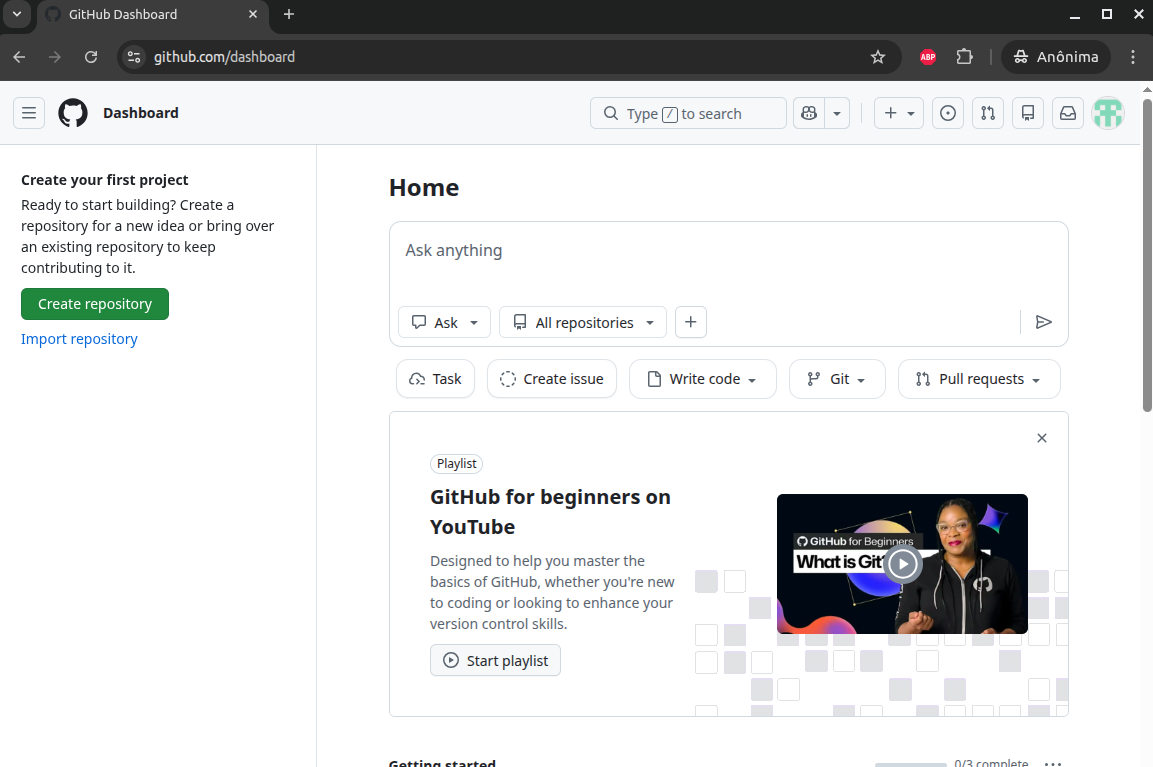Open Copilot chat icon in header
Image resolution: width=1153 pixels, height=767 pixels.
coord(808,113)
